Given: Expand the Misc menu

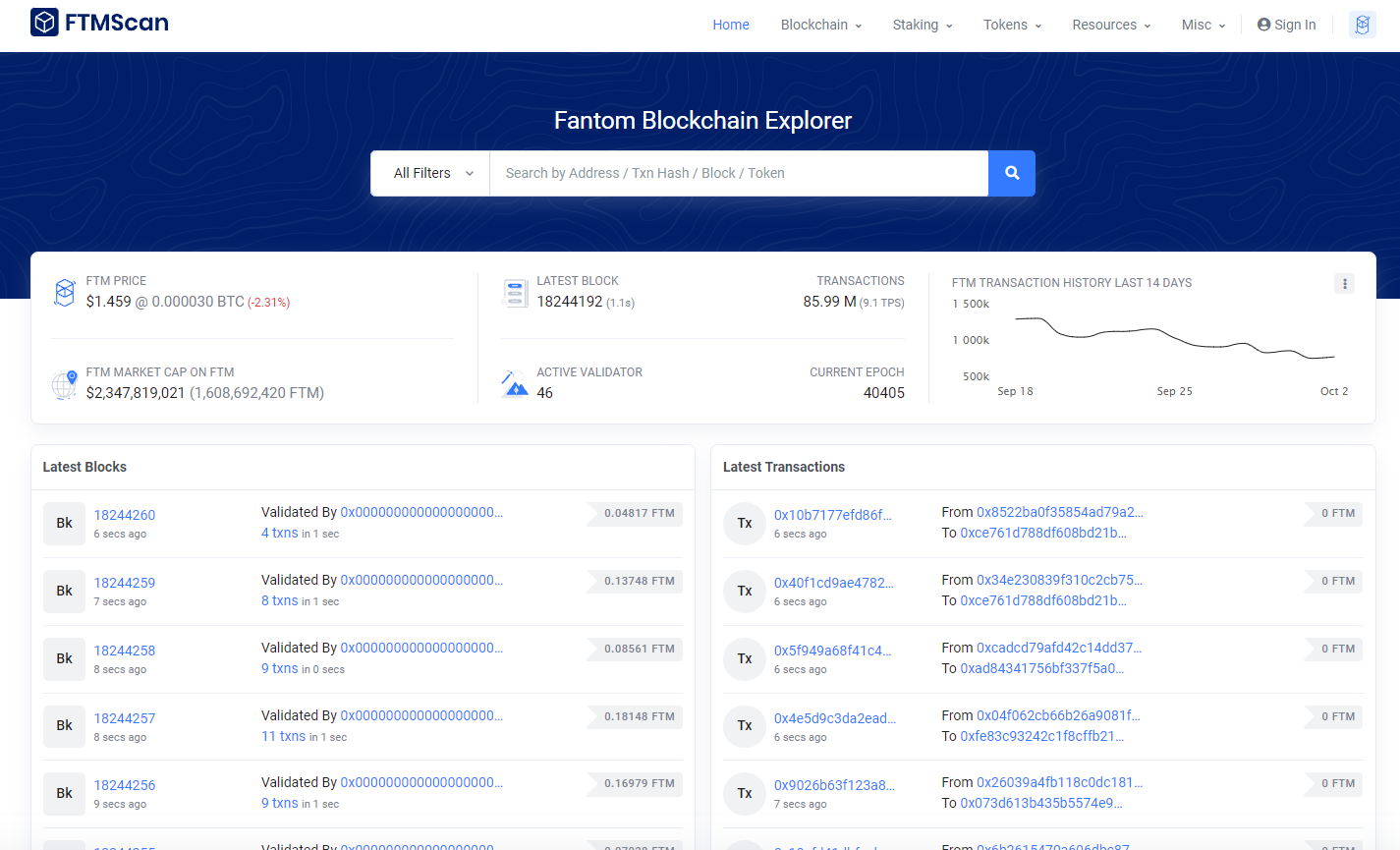Looking at the screenshot, I should pos(1204,25).
